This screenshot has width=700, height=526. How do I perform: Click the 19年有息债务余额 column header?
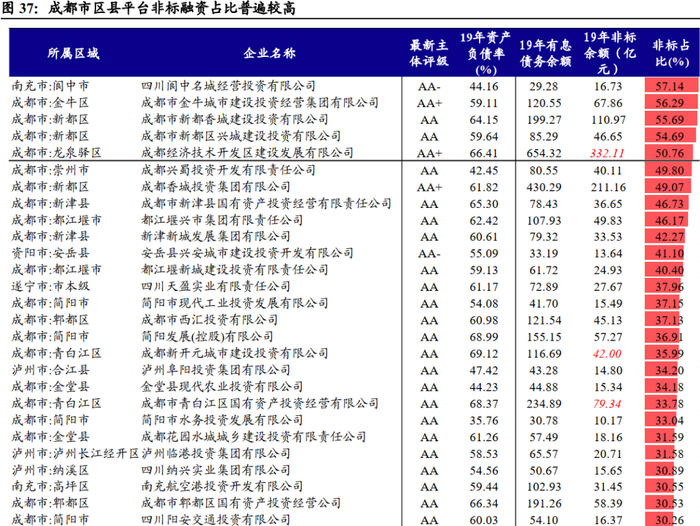click(545, 53)
